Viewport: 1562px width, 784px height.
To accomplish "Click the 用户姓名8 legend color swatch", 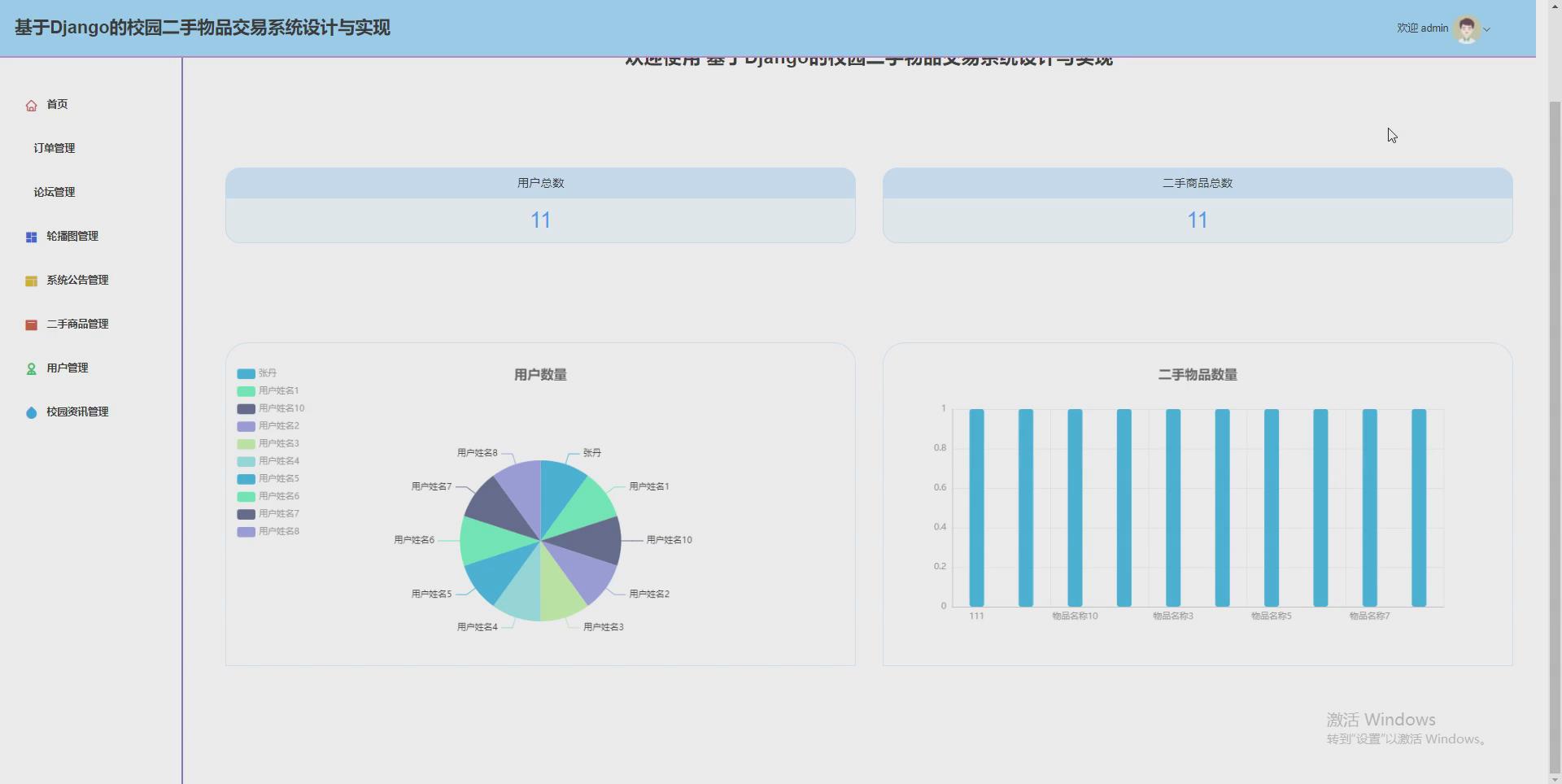I will [246, 532].
